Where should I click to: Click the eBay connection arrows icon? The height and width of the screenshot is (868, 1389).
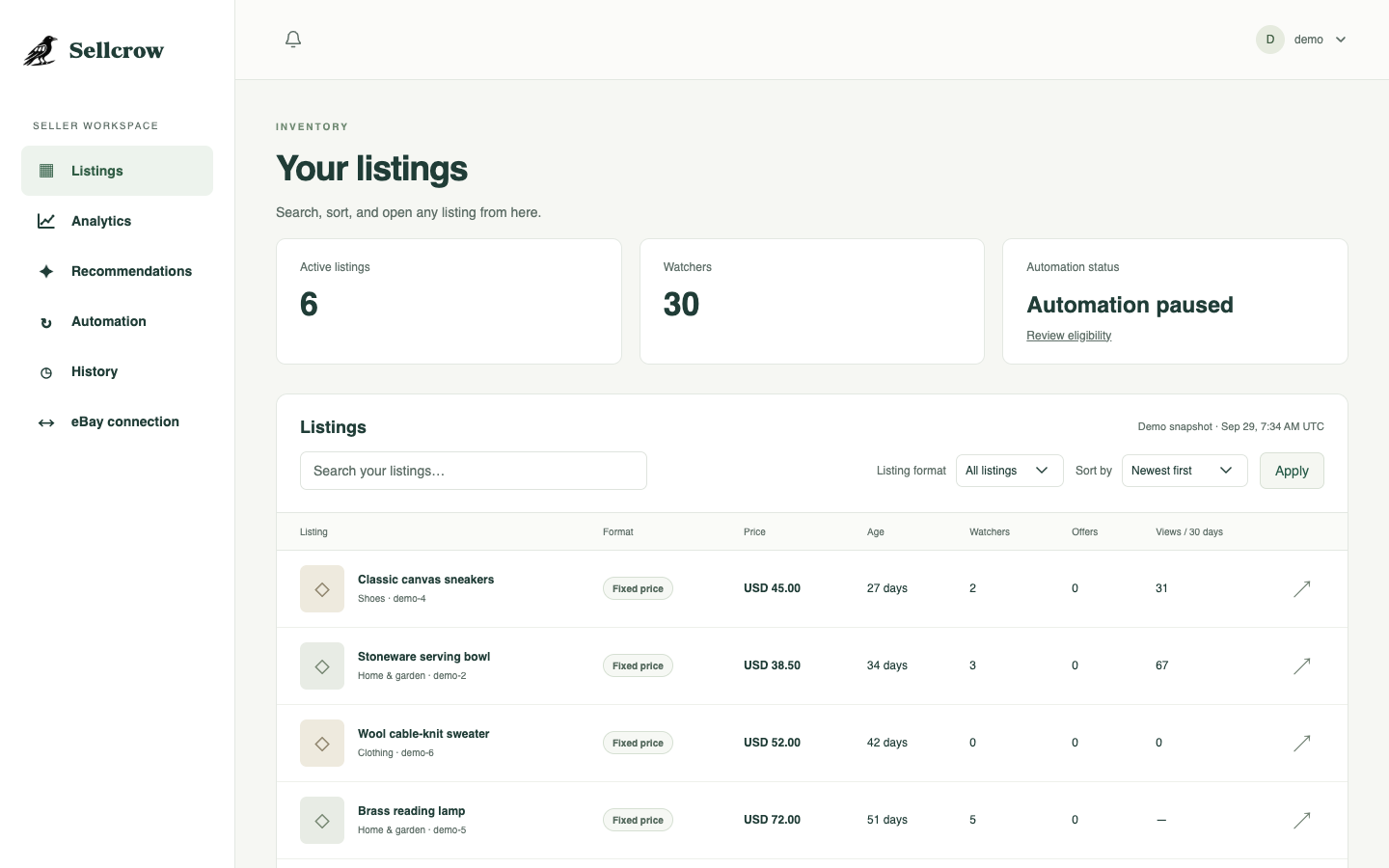pyautogui.click(x=46, y=422)
